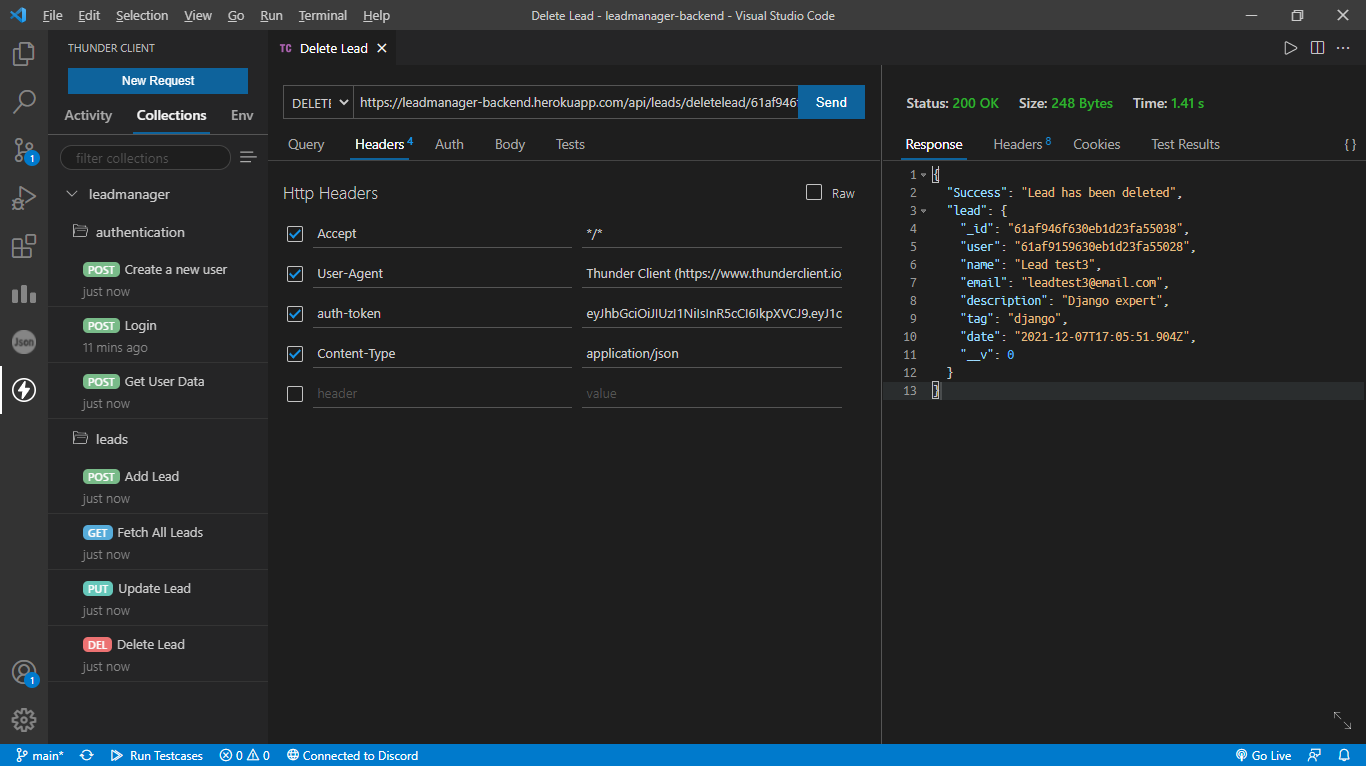Click the main branch indicator in status bar
Viewport: 1366px width, 766px height.
pyautogui.click(x=40, y=756)
